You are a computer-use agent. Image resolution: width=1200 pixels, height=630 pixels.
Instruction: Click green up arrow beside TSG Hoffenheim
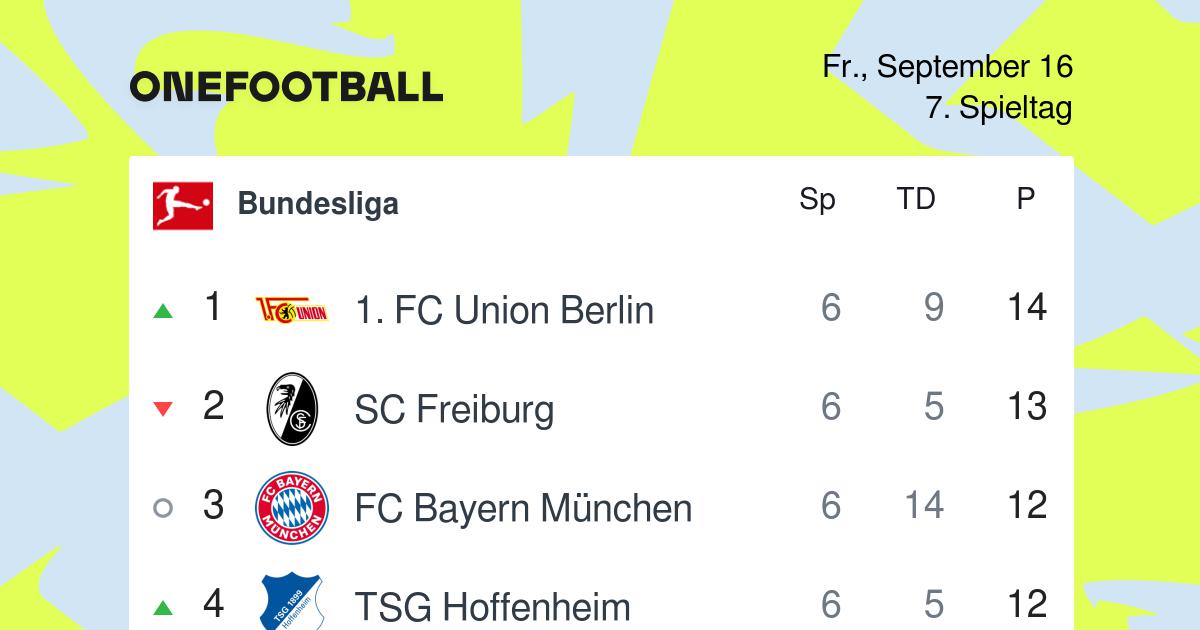(163, 607)
